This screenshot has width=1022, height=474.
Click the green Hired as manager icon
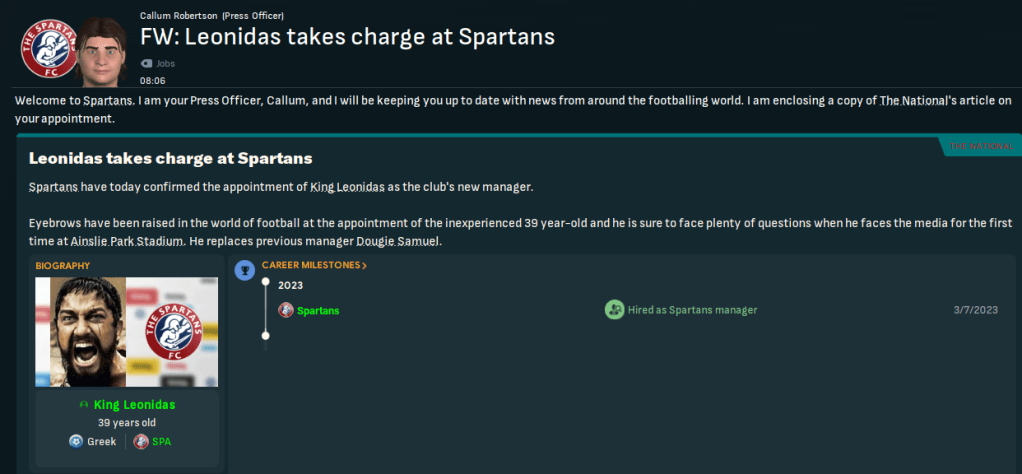[x=614, y=310]
